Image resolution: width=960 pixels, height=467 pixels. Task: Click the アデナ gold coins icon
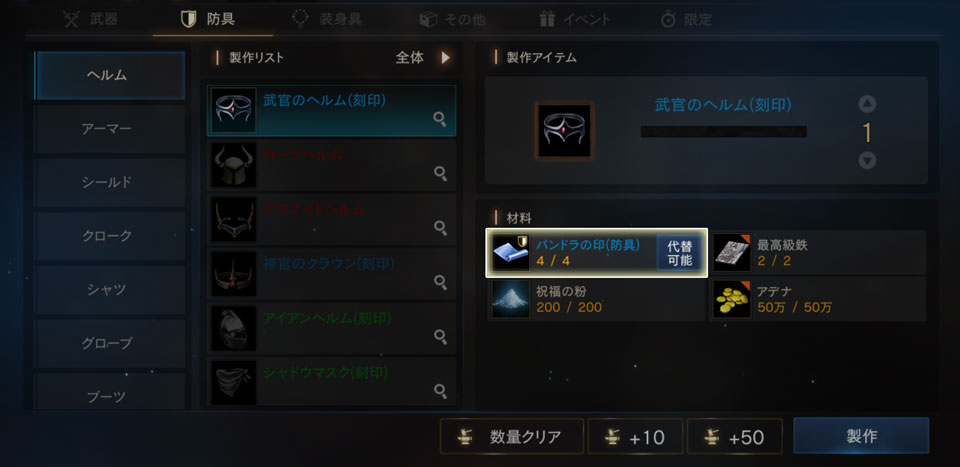pyautogui.click(x=732, y=299)
